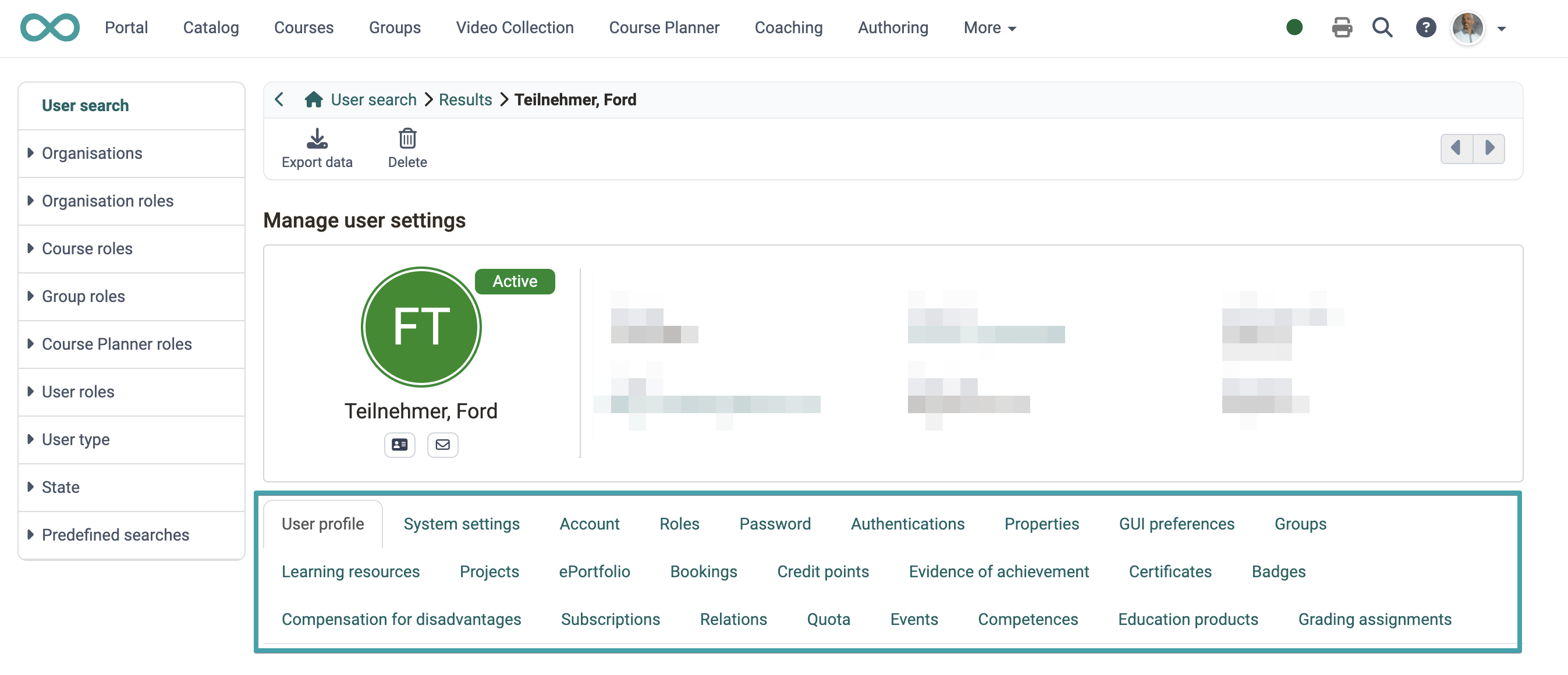Click the user avatar photo

[x=1467, y=27]
